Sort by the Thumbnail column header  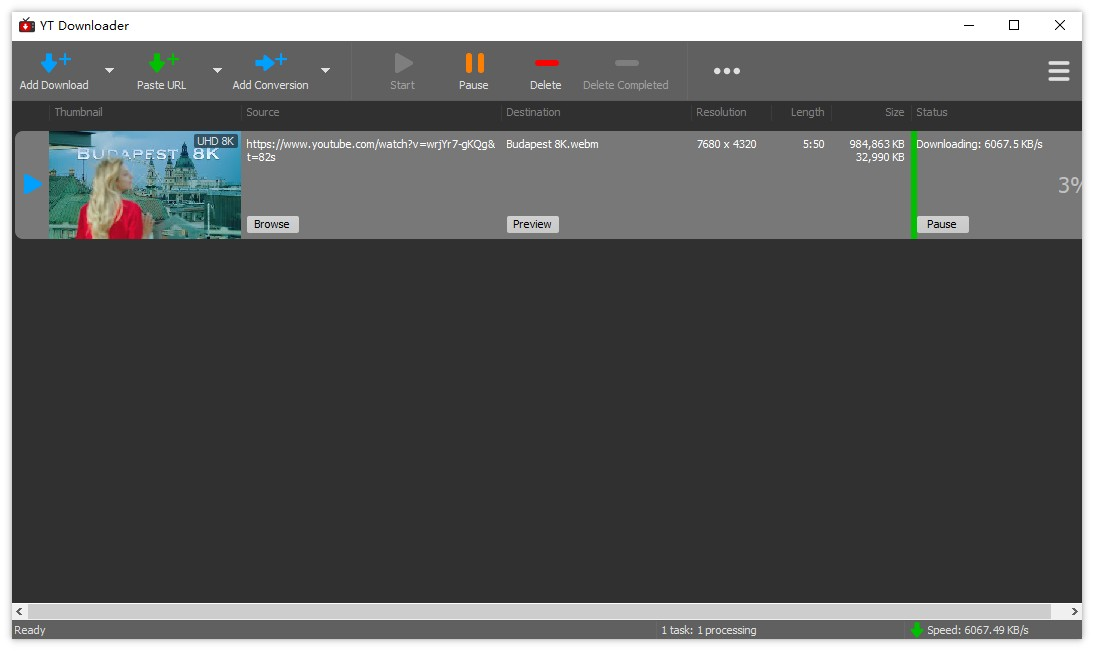click(78, 112)
